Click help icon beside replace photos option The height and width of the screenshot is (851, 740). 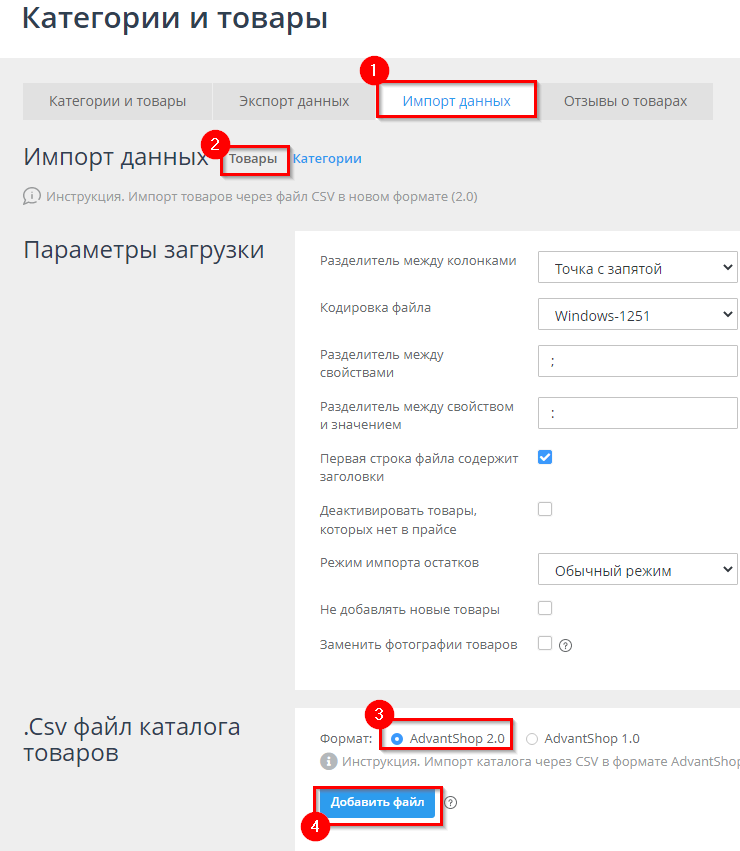click(x=565, y=645)
